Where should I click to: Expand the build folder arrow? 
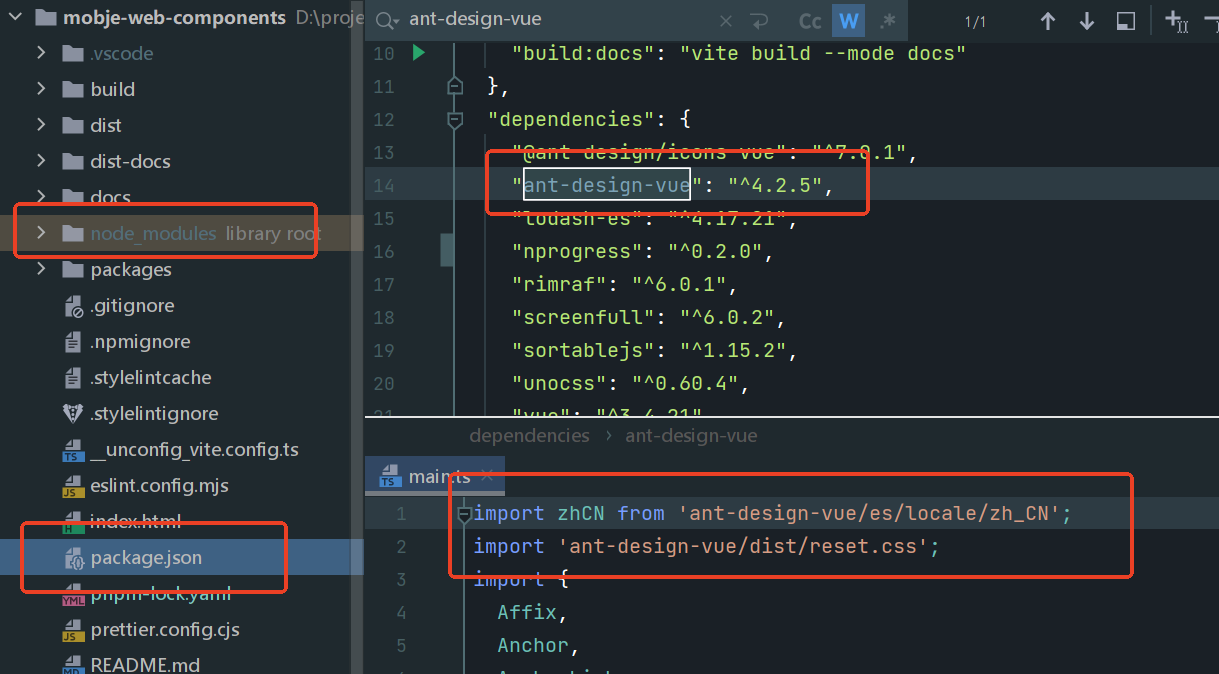[41, 88]
